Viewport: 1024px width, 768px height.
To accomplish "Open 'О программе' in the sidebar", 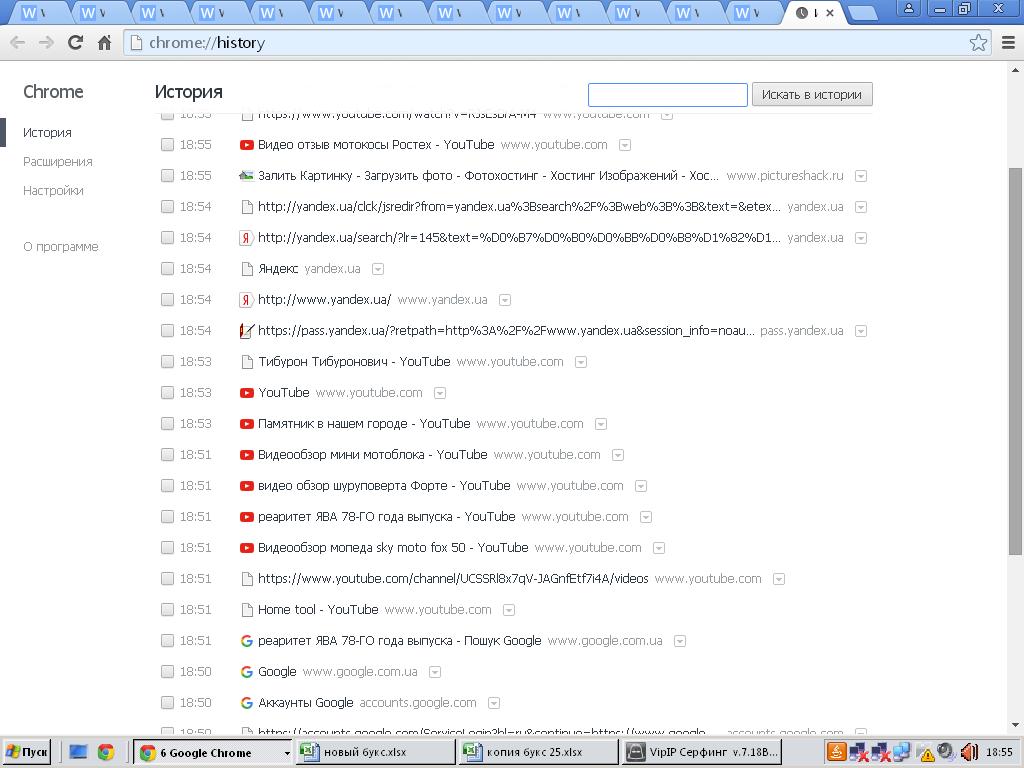I will 61,247.
